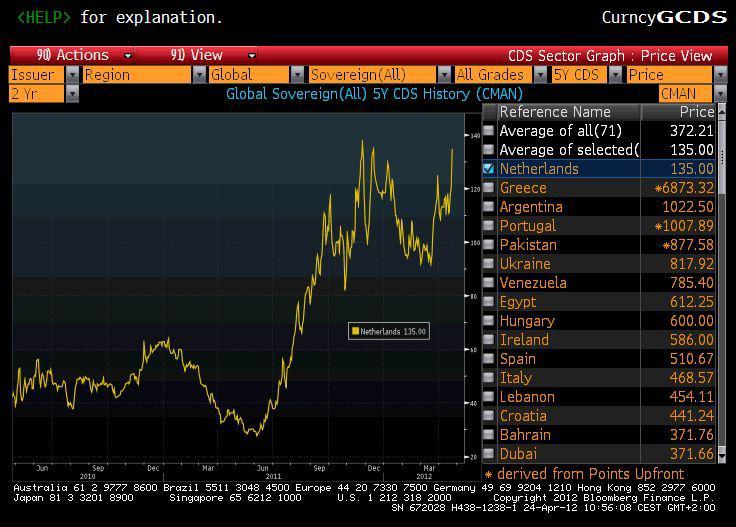Click the Spain price 510.67
The height and width of the screenshot is (527, 736).
tap(691, 359)
